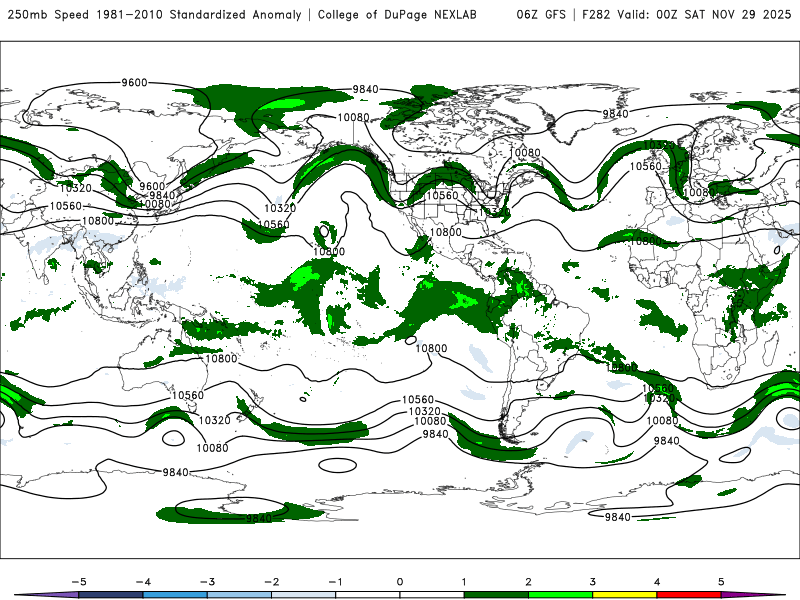
Task: Click the 10320 contour label in the North Pacific
Action: click(x=280, y=208)
